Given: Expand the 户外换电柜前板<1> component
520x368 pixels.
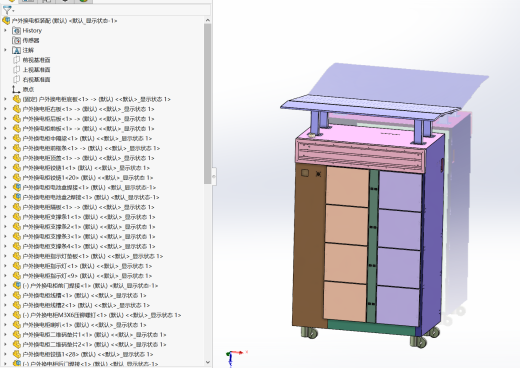Looking at the screenshot, I should (5, 129).
